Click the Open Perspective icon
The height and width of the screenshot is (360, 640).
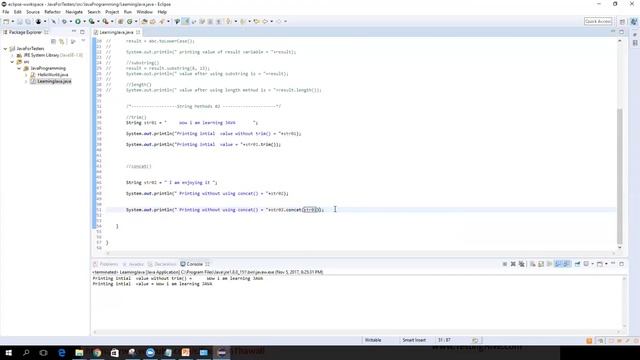(622, 21)
